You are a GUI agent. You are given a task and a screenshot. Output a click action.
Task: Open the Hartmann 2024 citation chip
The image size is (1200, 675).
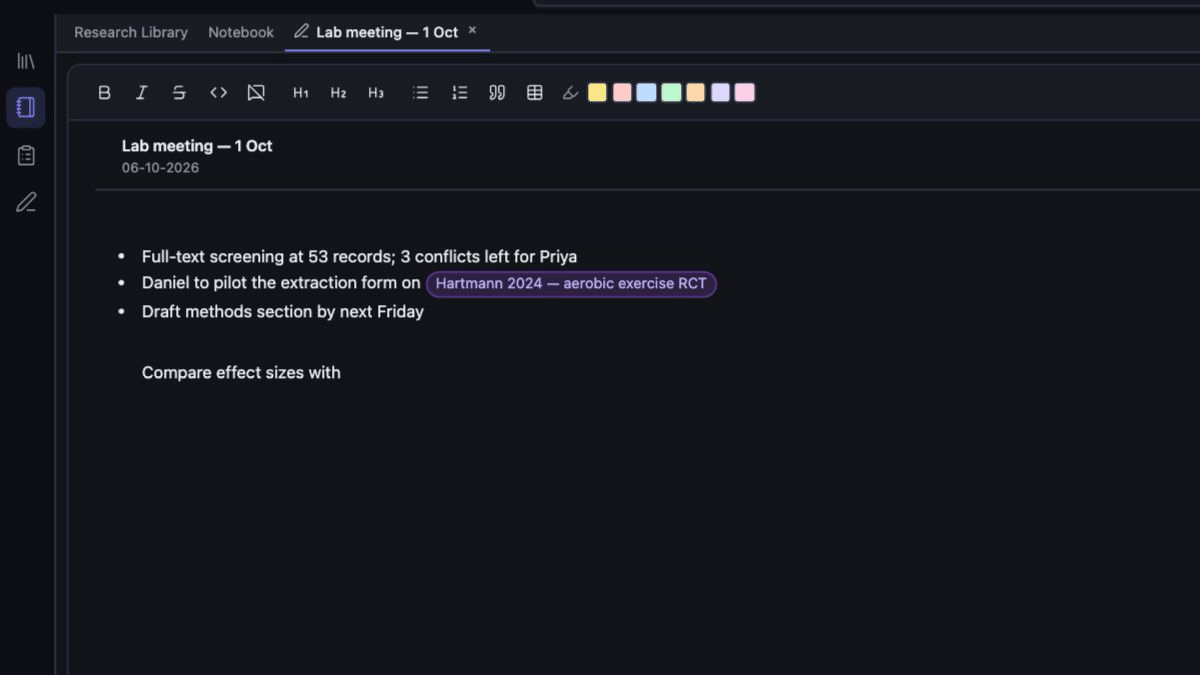(x=571, y=284)
